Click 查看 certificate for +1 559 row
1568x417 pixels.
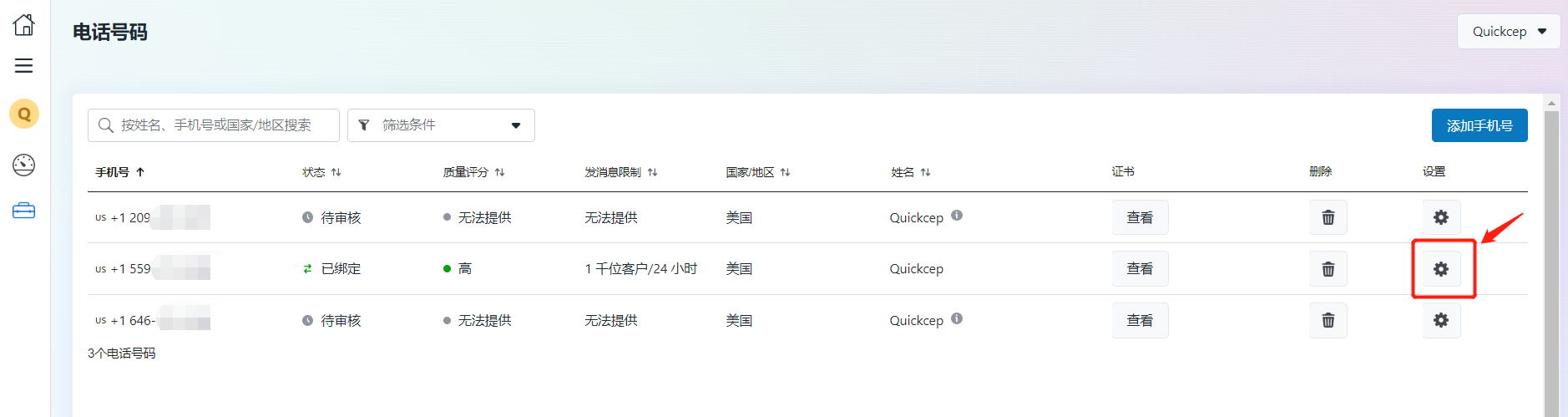1140,269
